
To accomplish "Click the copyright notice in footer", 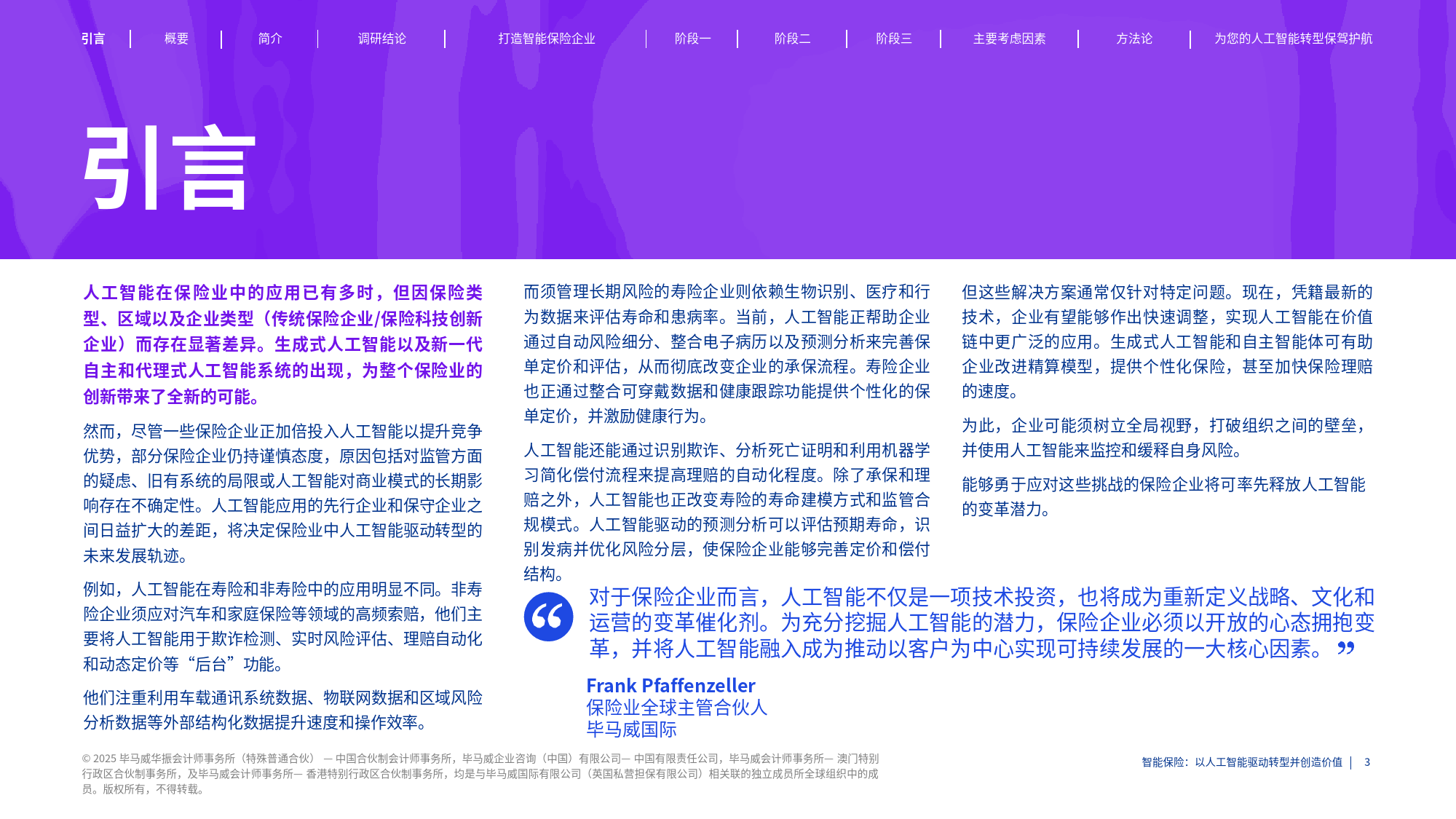I will pyautogui.click(x=480, y=773).
